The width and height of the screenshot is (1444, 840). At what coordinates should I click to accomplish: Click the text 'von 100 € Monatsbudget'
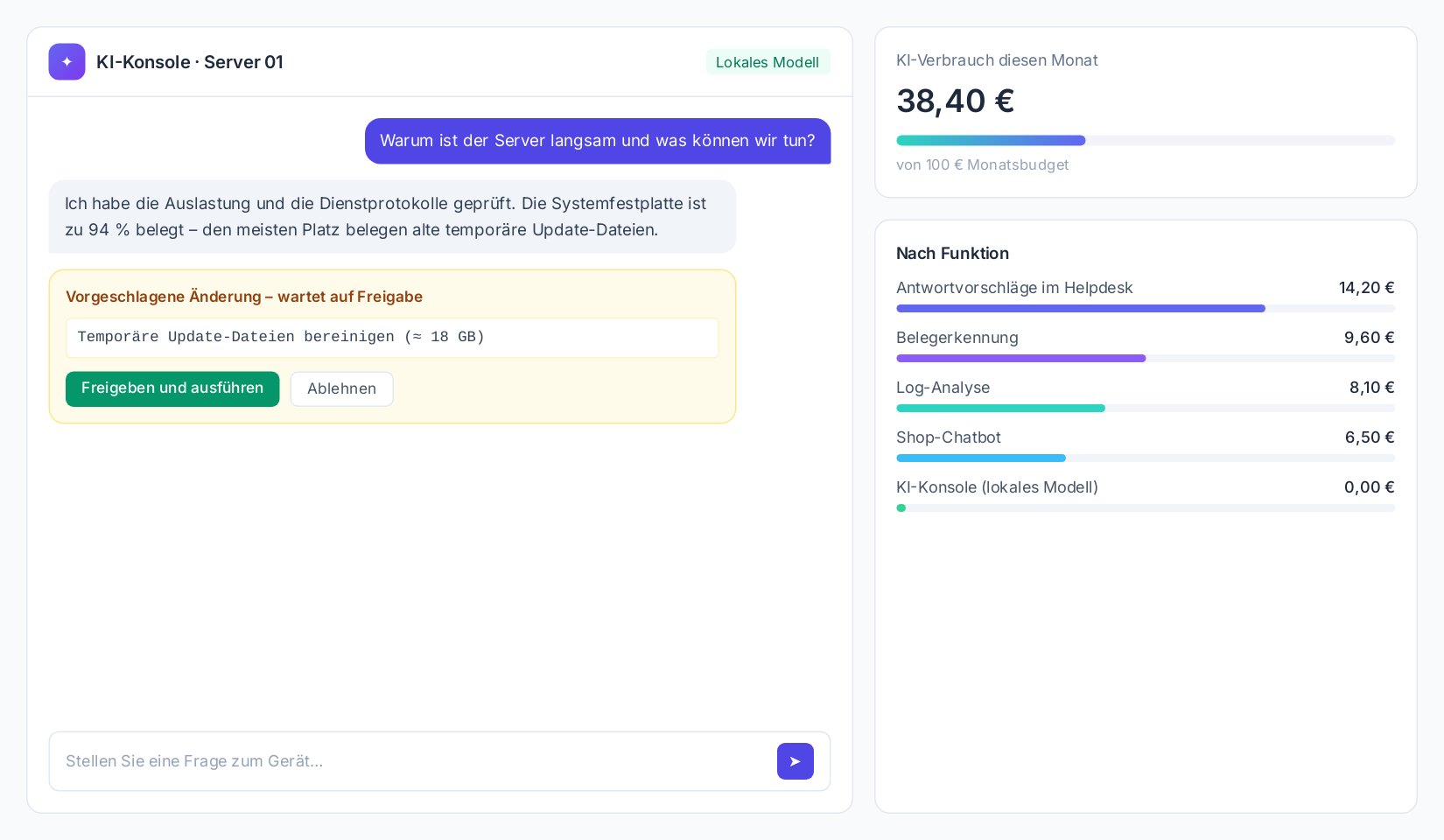[982, 164]
